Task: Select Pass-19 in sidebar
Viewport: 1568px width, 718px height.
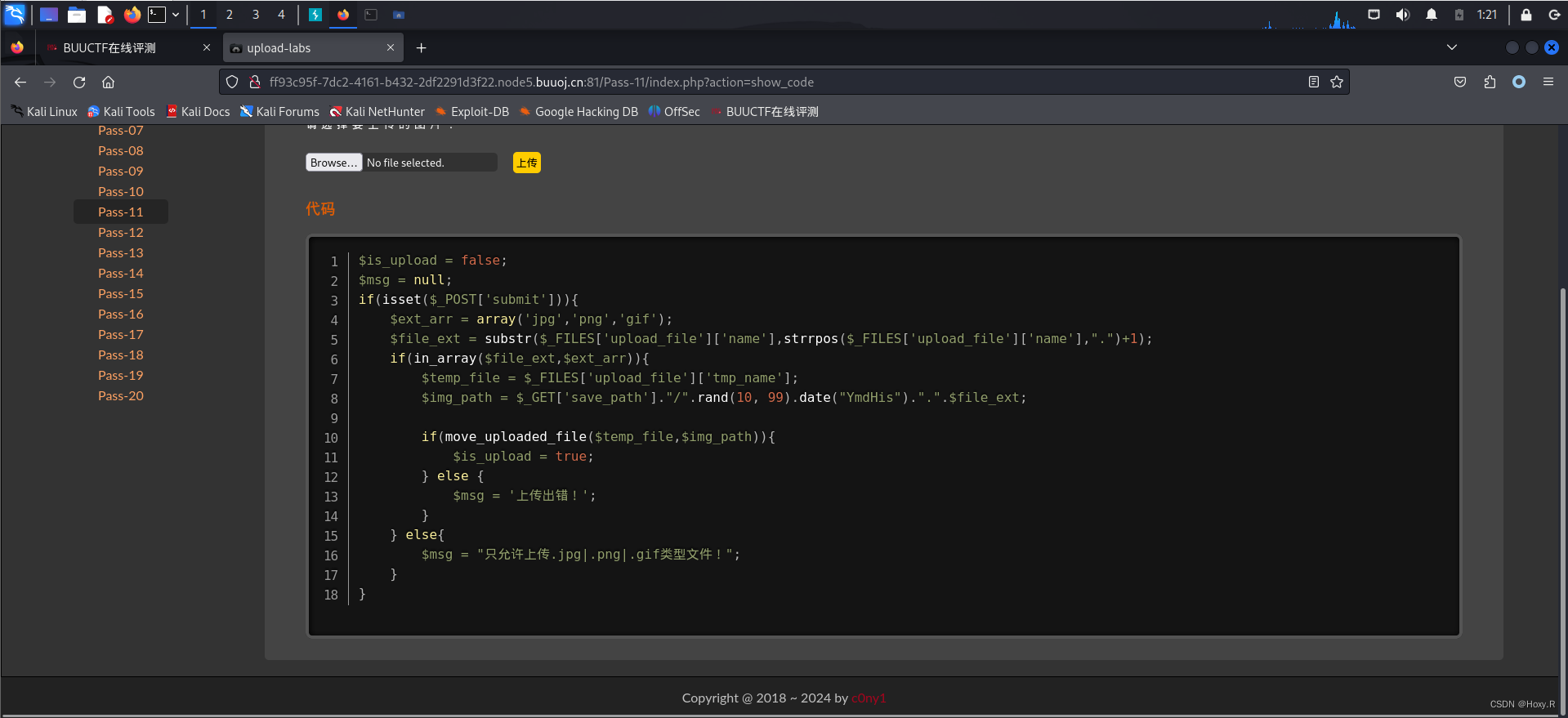Action: coord(121,375)
